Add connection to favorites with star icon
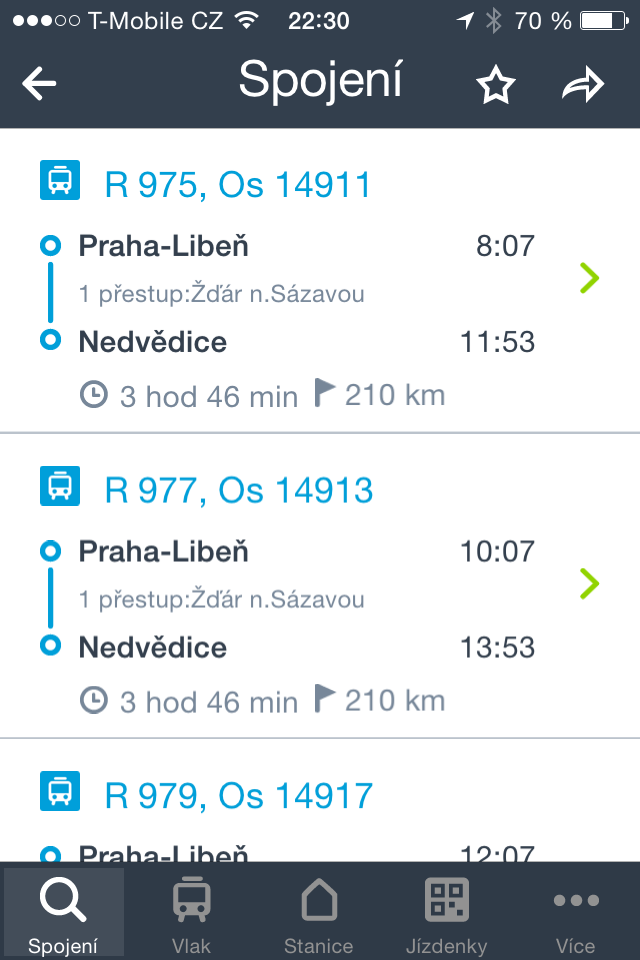640x960 pixels. (x=495, y=86)
